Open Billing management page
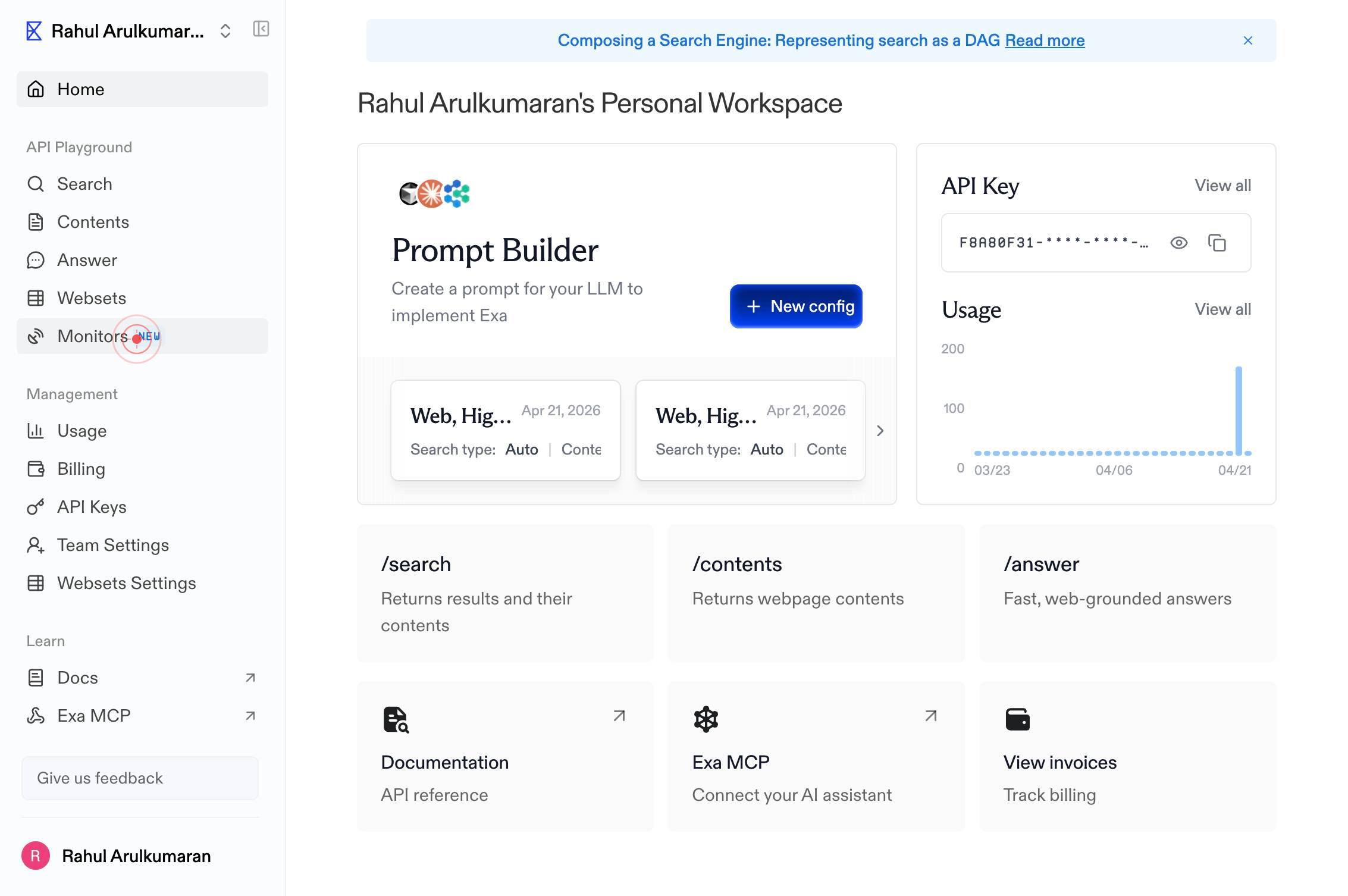This screenshot has width=1348, height=896. point(142,469)
